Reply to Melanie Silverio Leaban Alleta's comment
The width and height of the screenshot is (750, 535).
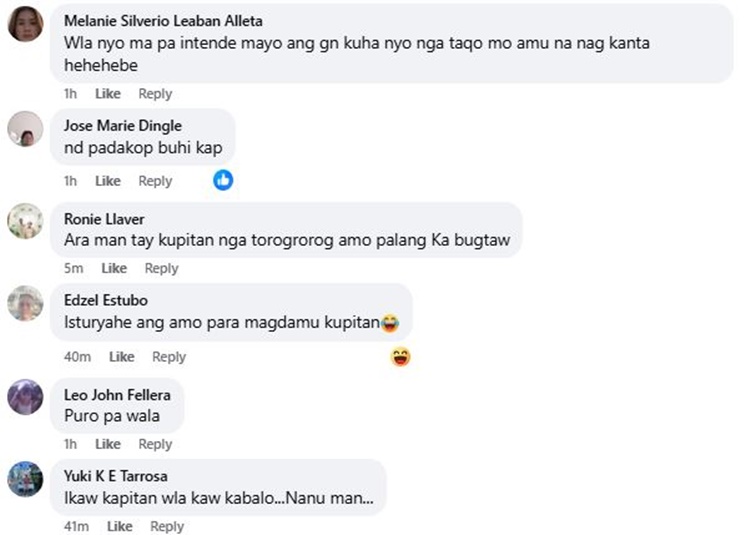pos(155,94)
